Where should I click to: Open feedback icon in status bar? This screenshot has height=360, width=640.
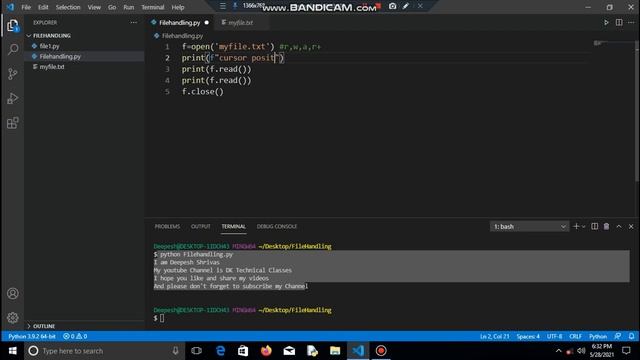coord(618,336)
